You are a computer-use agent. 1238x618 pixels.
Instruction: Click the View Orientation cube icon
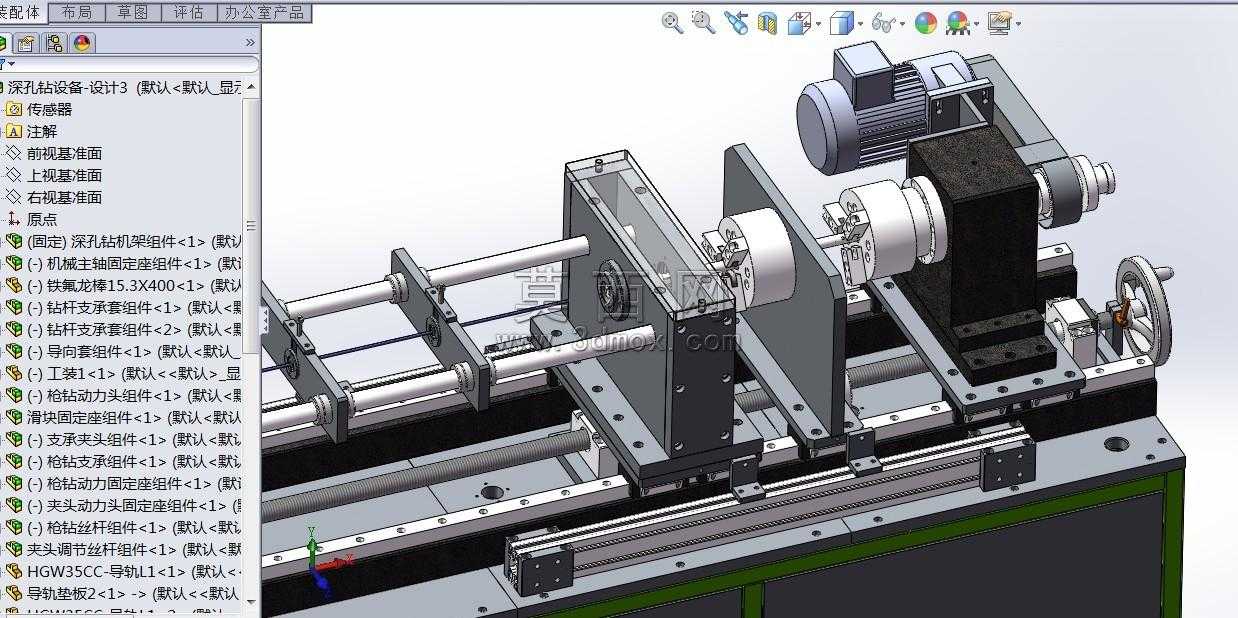coord(799,22)
